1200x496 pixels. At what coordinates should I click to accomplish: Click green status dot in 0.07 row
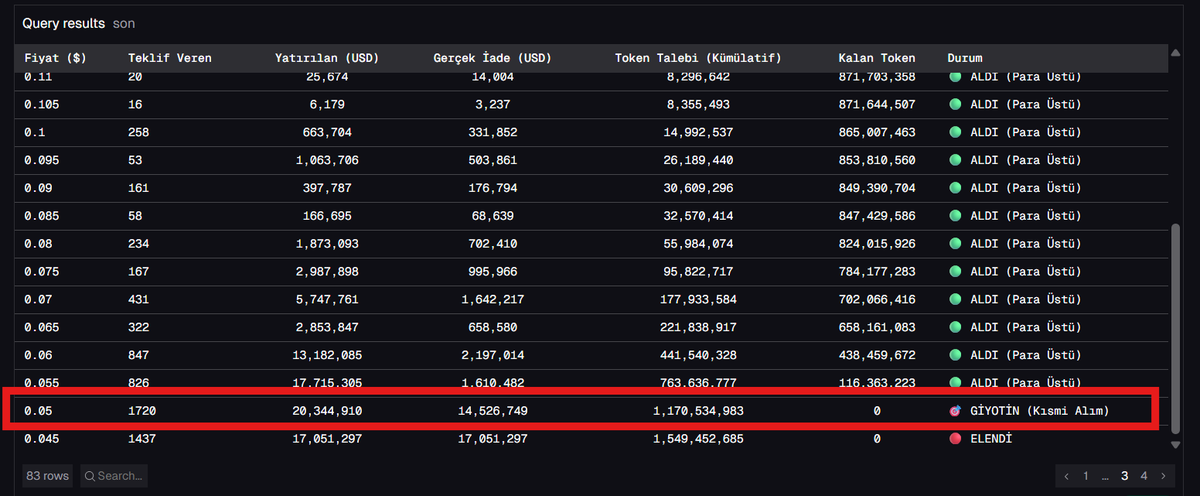(x=955, y=299)
